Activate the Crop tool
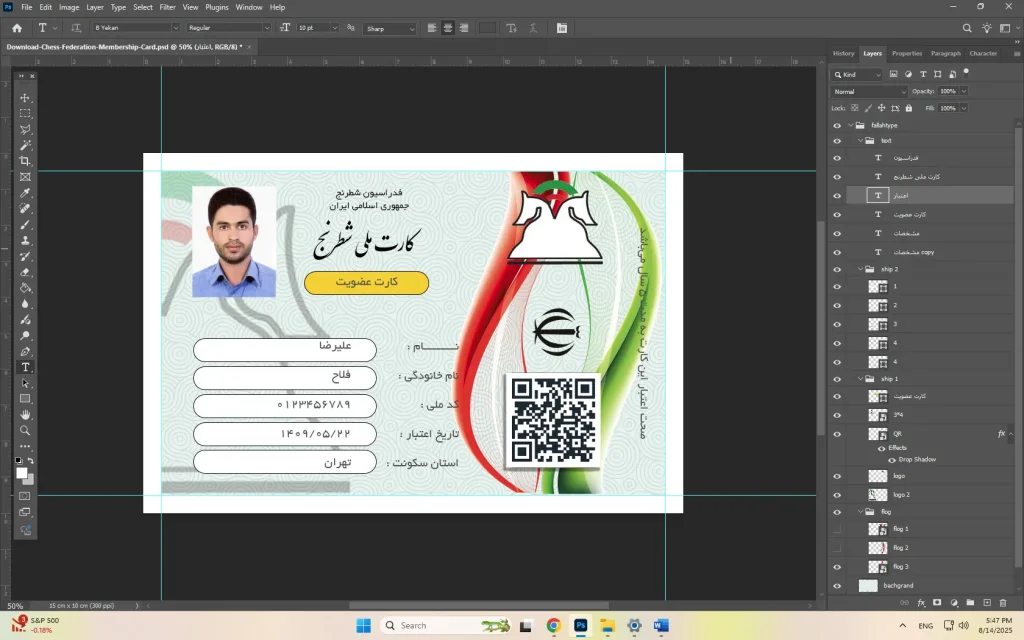Image resolution: width=1024 pixels, height=640 pixels. [25, 161]
